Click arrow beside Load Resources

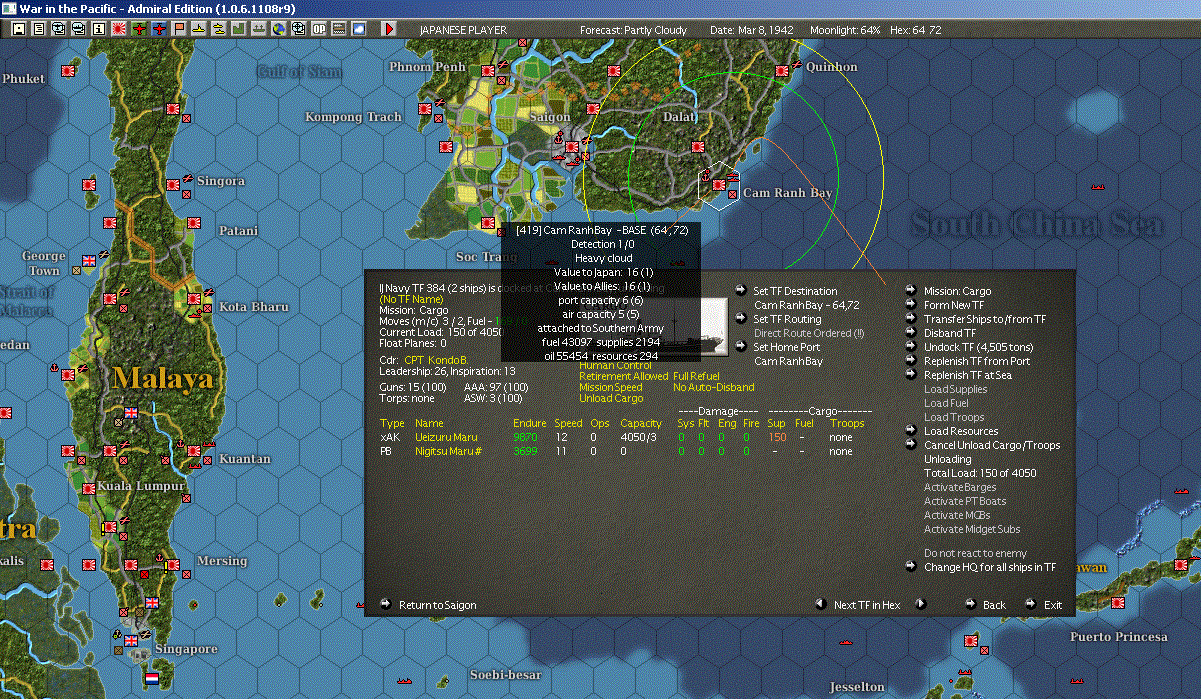[911, 431]
